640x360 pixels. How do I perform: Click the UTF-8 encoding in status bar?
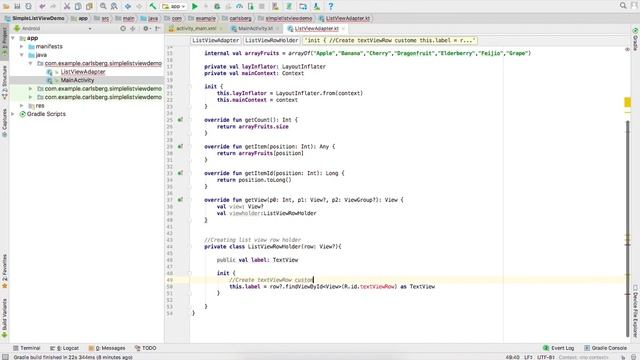coord(546,357)
